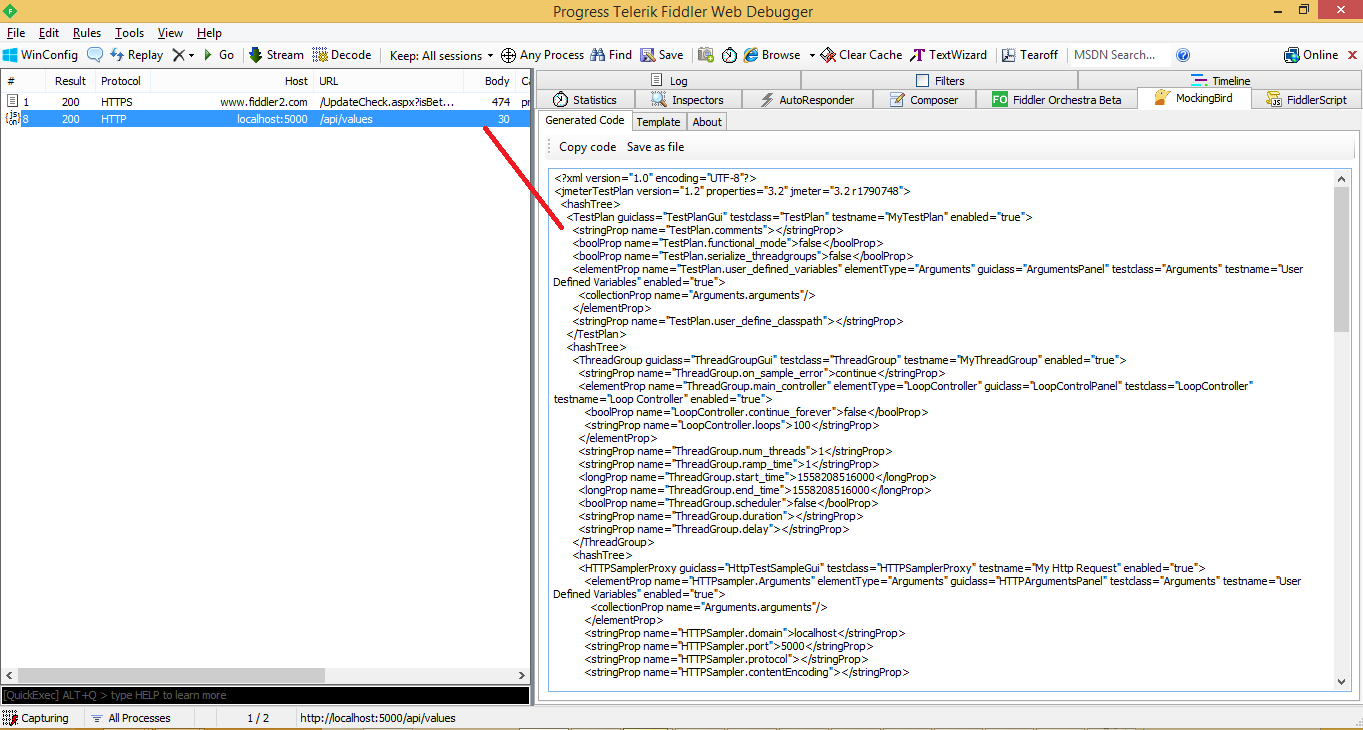Image resolution: width=1363 pixels, height=730 pixels.
Task: Switch to the Composer tab
Action: [x=925, y=99]
